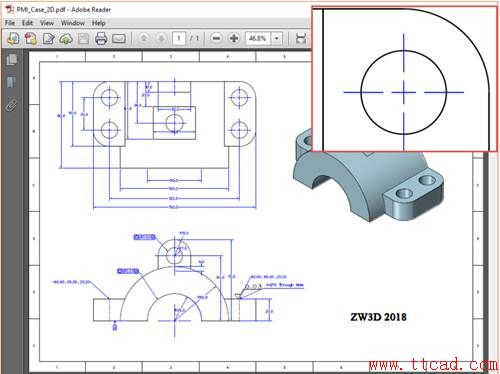Click the cloud upload icon
This screenshot has height=374, width=500.
66,39
